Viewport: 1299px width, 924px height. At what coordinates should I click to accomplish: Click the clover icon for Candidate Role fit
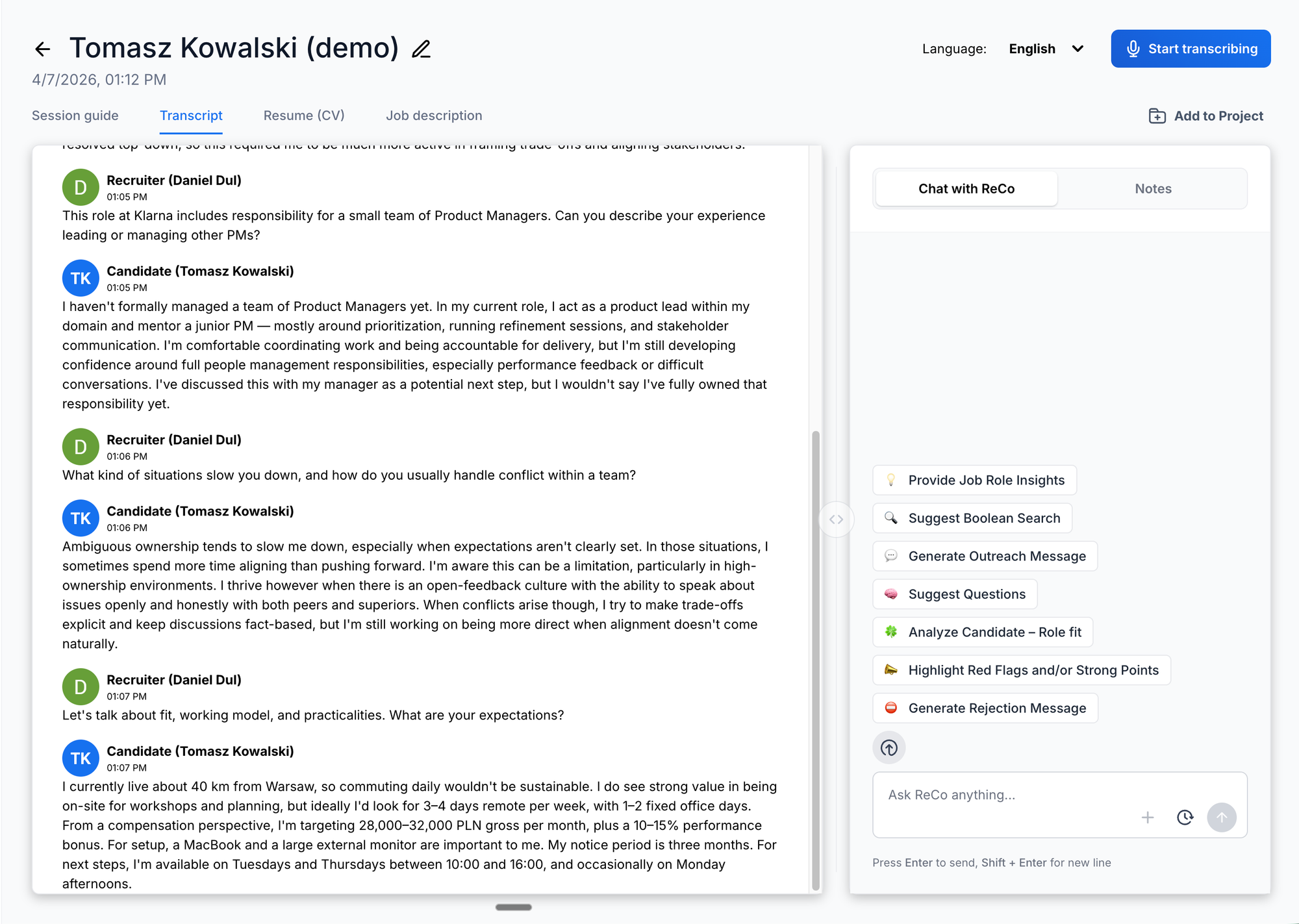(x=891, y=632)
